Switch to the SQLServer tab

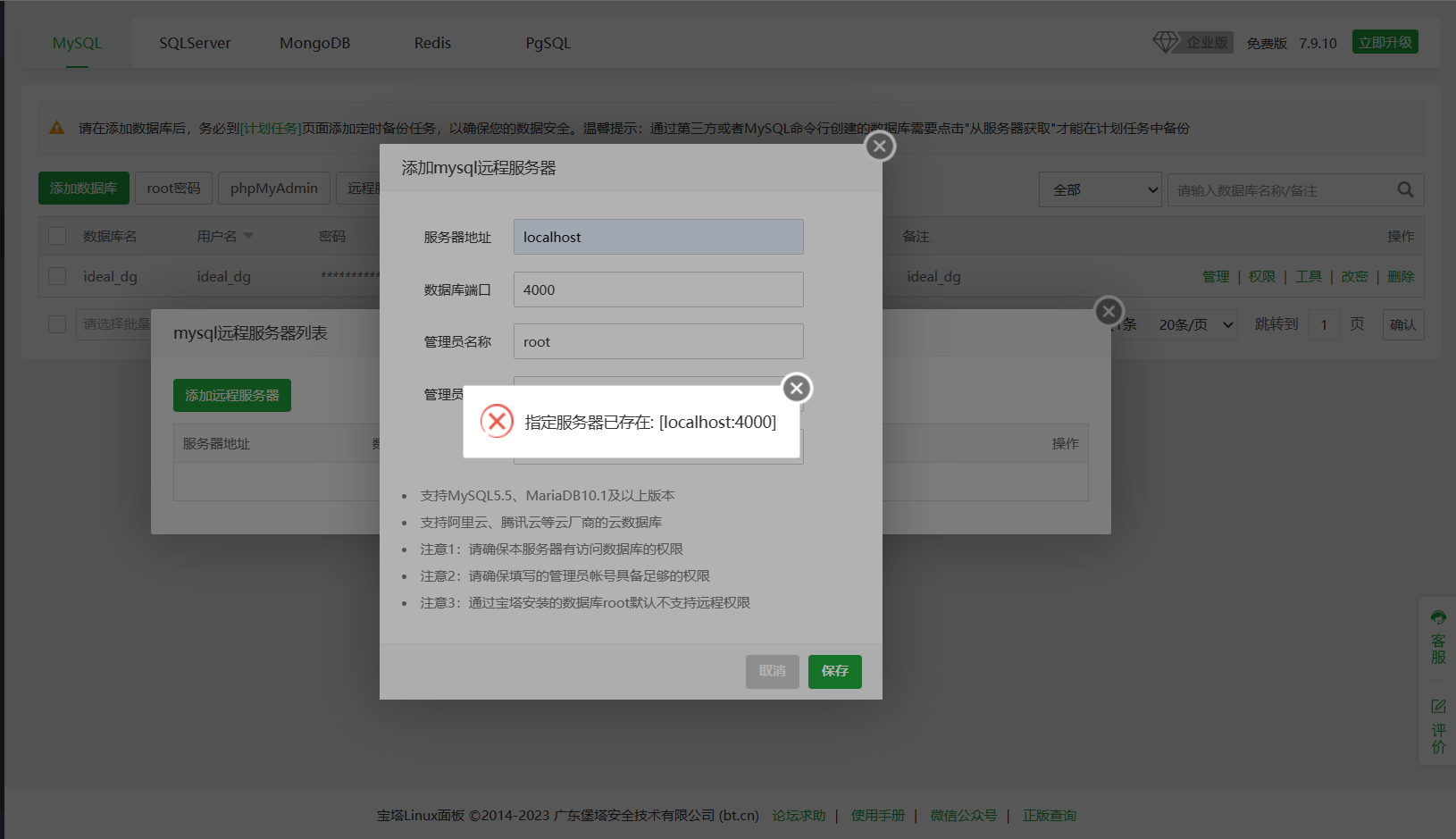click(195, 43)
